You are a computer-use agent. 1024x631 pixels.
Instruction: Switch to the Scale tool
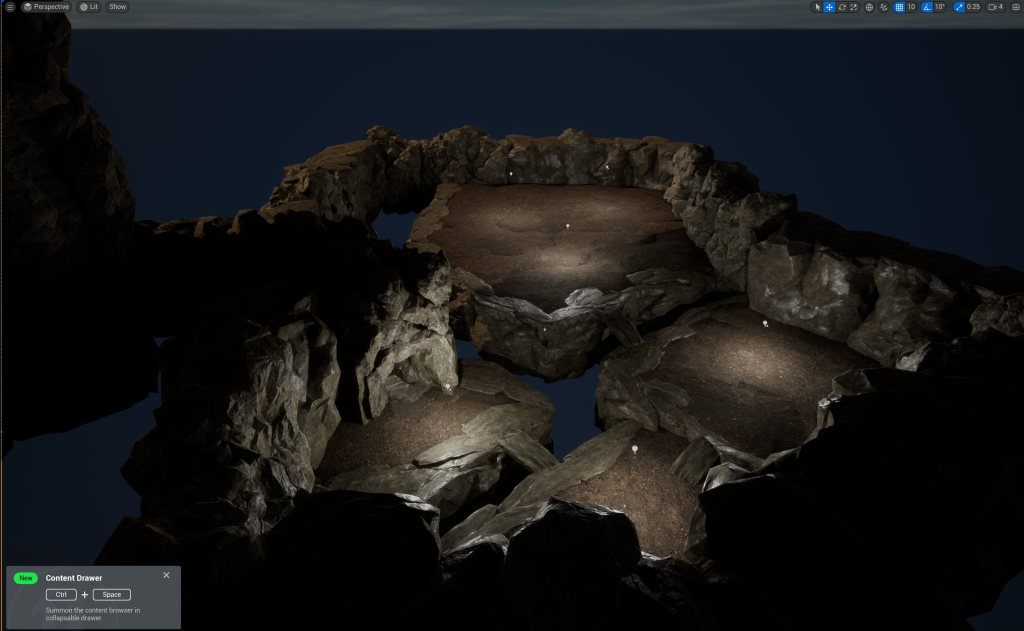[x=853, y=7]
